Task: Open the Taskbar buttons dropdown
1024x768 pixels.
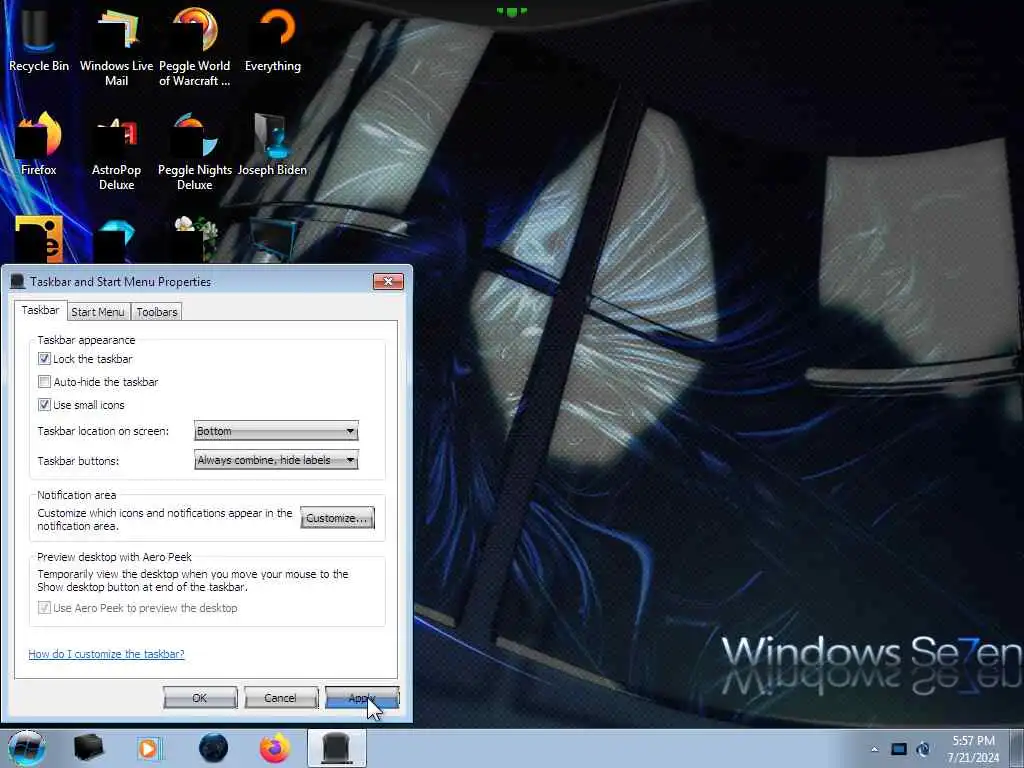Action: [x=276, y=460]
